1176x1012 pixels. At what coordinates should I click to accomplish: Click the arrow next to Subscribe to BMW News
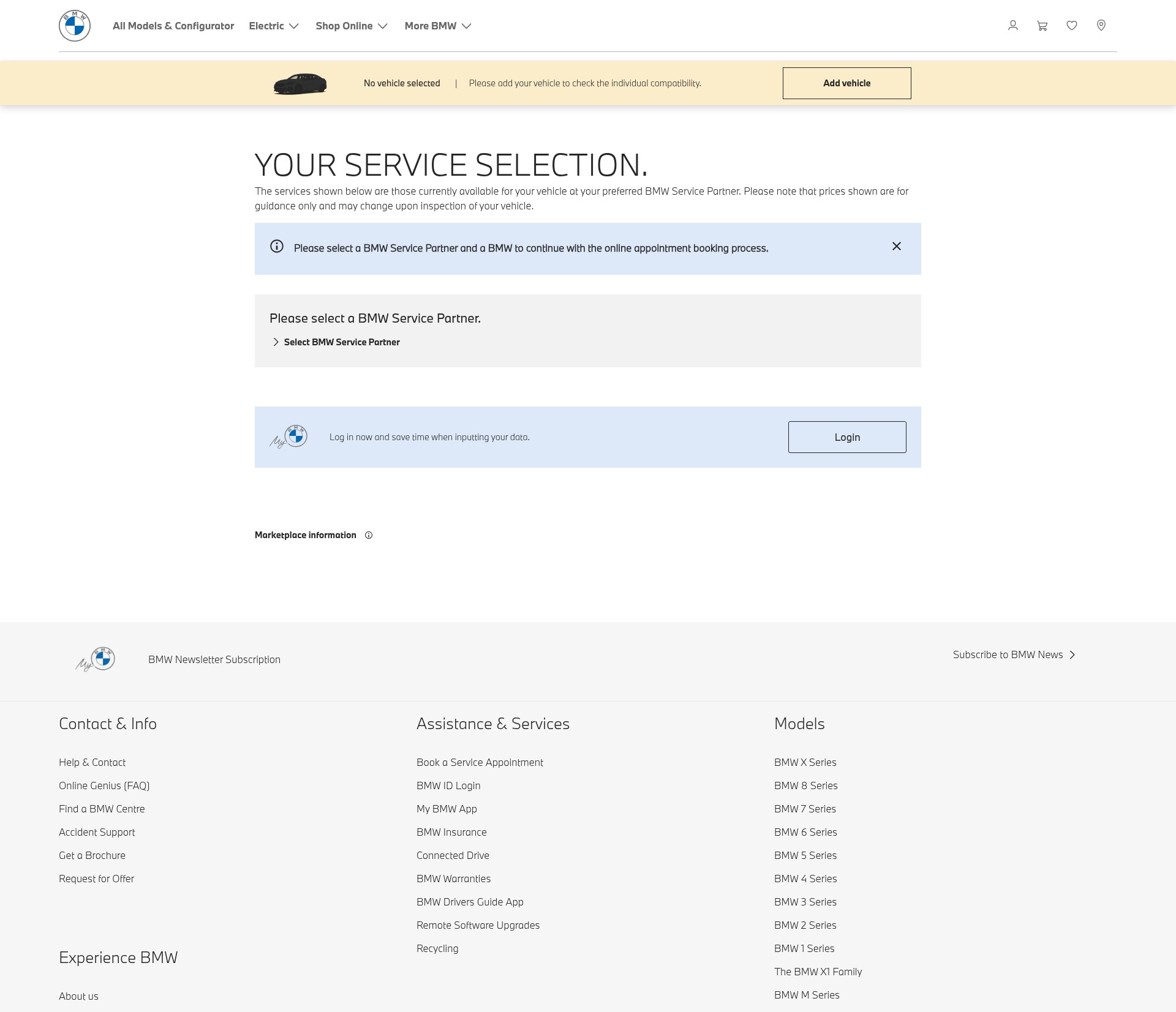(x=1072, y=655)
